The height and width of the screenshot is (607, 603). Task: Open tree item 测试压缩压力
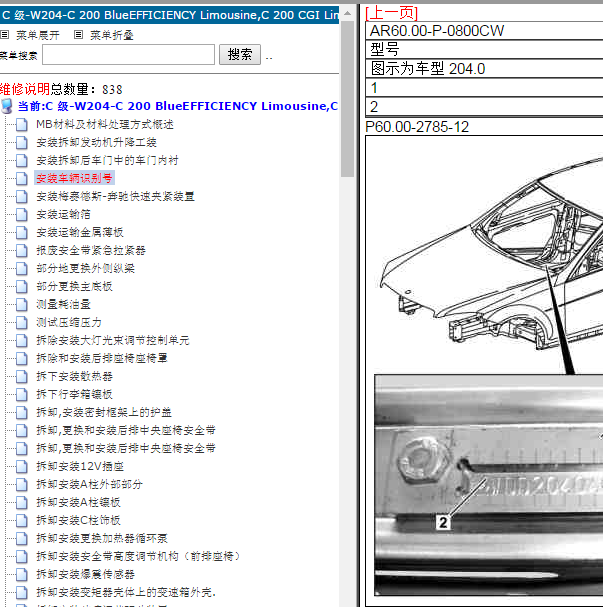tap(69, 322)
